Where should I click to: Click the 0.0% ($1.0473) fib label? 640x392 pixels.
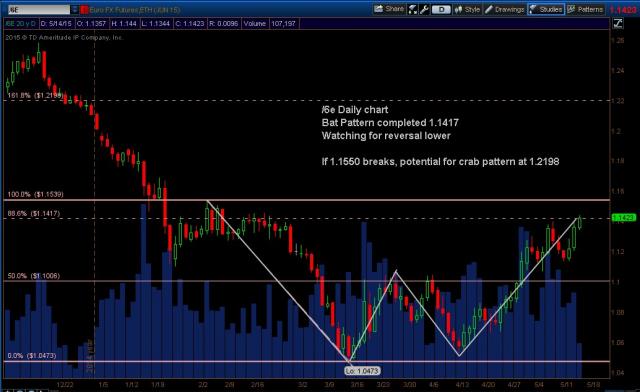(x=32, y=356)
